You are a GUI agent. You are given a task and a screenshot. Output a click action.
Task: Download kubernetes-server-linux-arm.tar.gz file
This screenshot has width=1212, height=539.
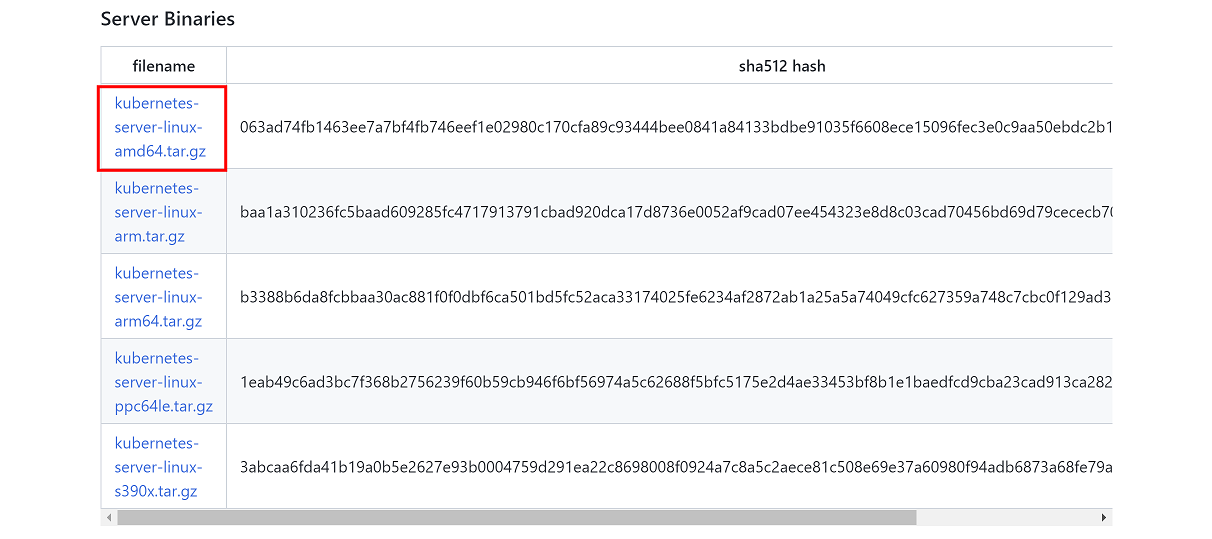point(158,212)
